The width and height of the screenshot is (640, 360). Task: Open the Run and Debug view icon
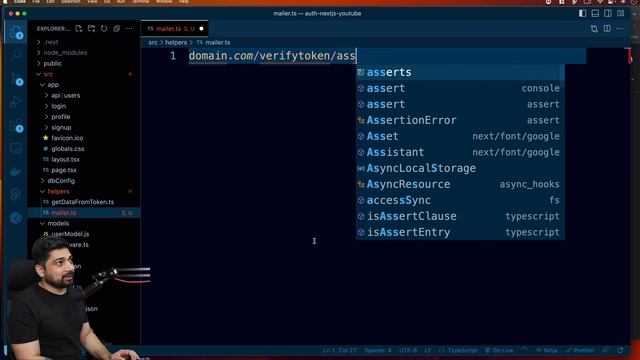pos(16,102)
